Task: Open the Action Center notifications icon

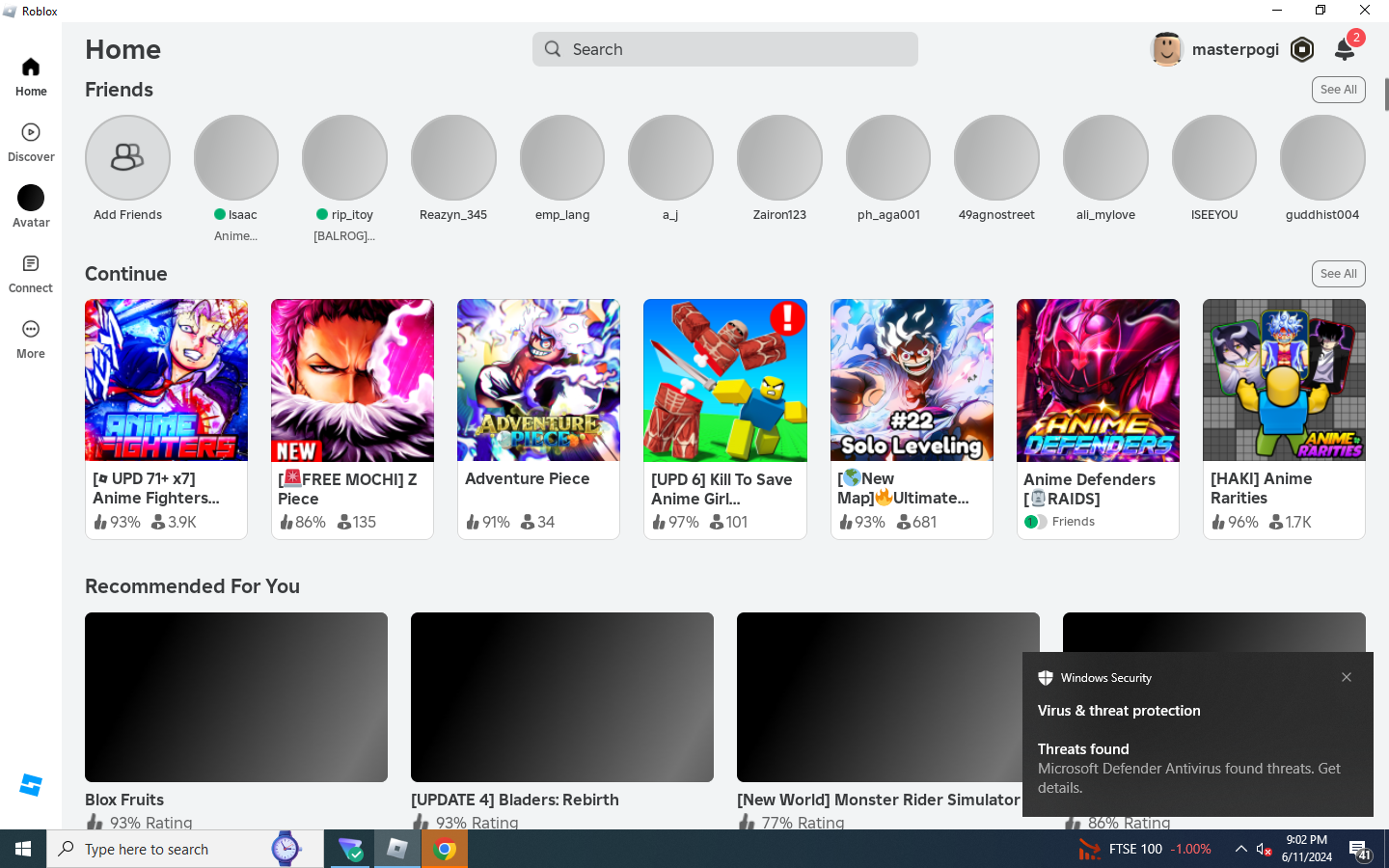Action: coord(1359,850)
